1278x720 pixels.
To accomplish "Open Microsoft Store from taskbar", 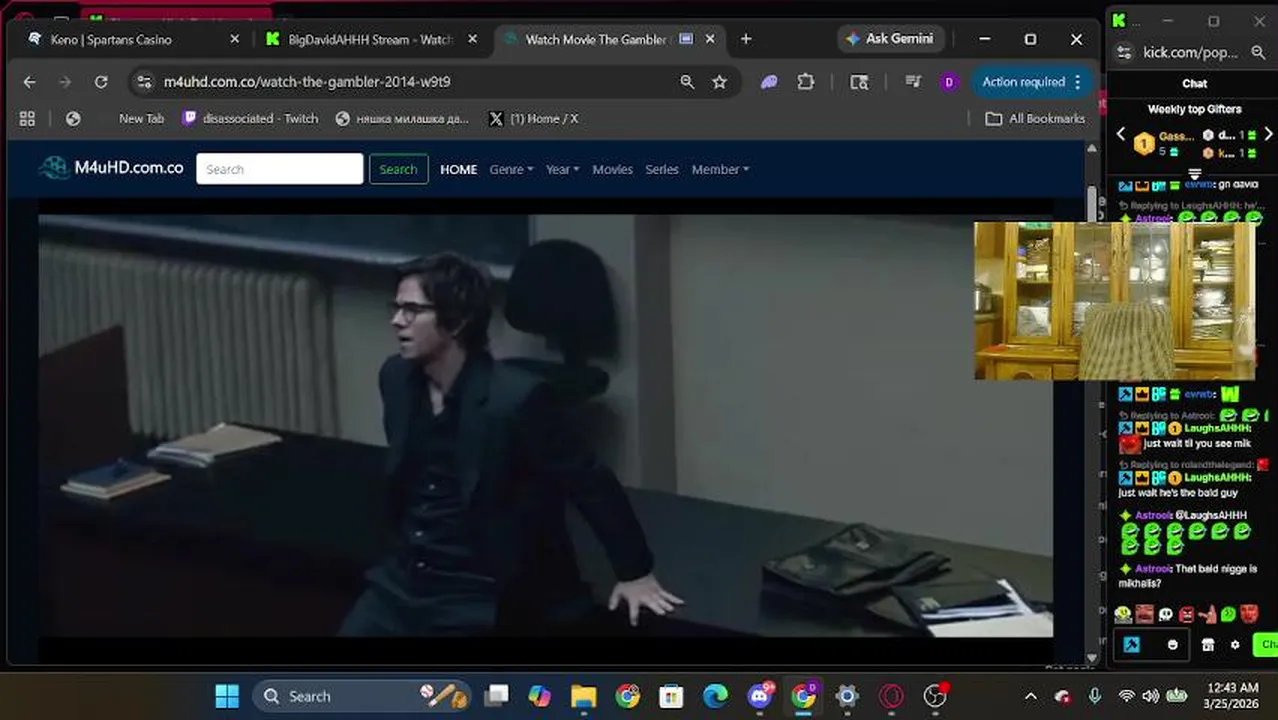I will 671,696.
